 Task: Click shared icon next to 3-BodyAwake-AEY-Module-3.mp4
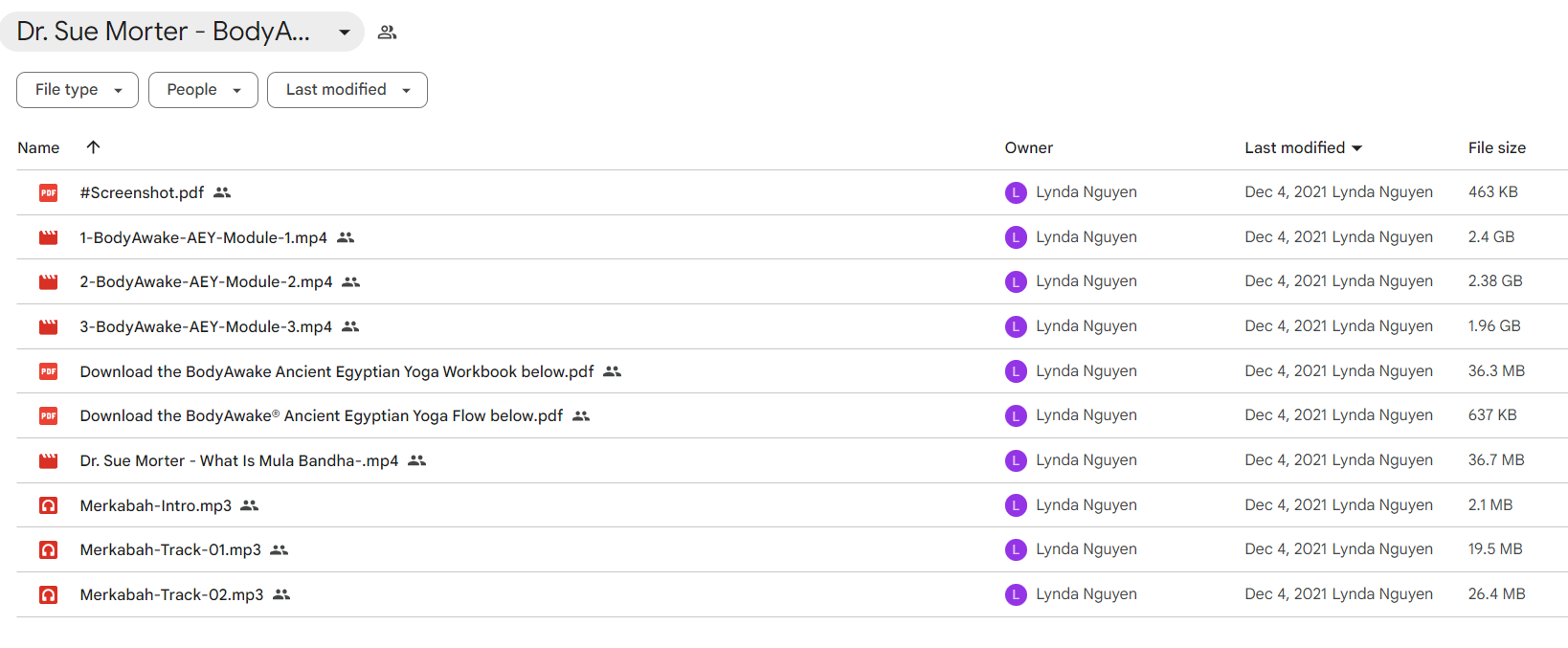click(350, 326)
